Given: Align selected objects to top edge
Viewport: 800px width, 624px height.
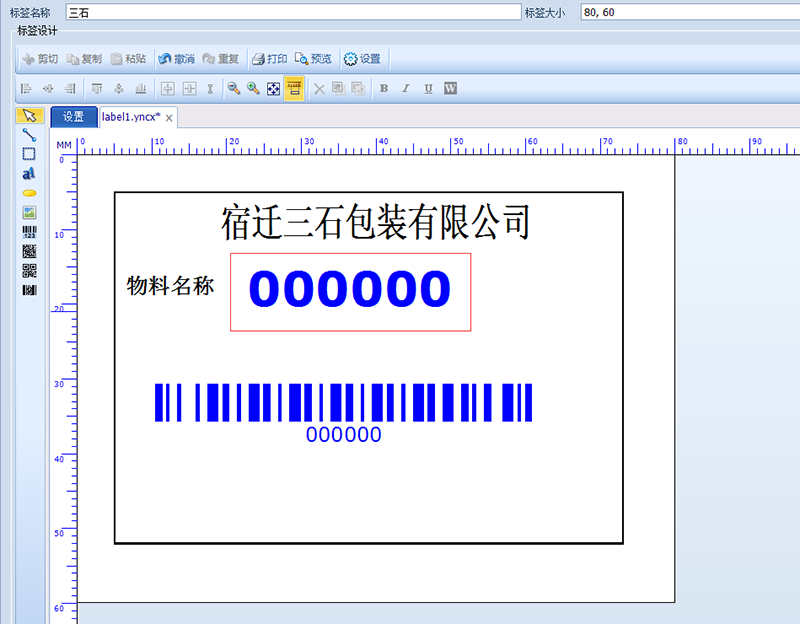Looking at the screenshot, I should coord(97,89).
